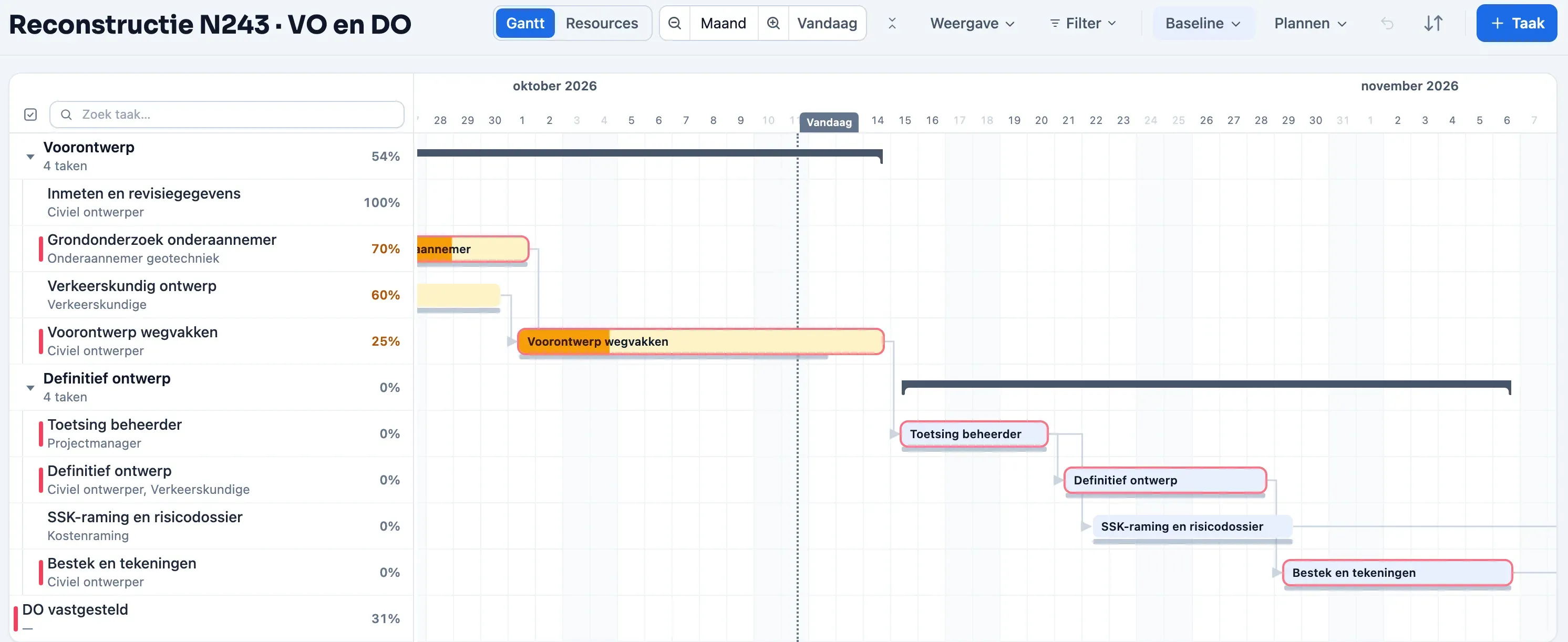Click the Definitief ontwerp summary bar

click(1206, 385)
